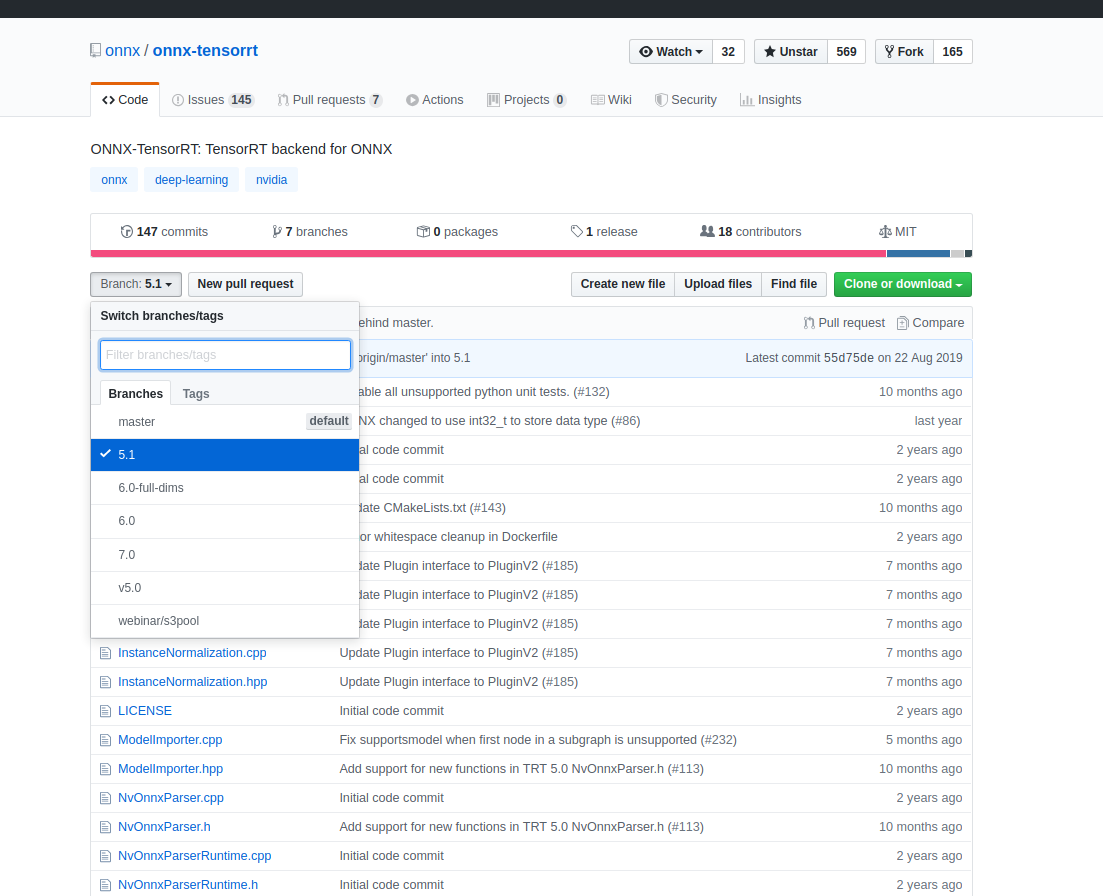View the 147 commits history
This screenshot has width=1103, height=896.
[163, 231]
